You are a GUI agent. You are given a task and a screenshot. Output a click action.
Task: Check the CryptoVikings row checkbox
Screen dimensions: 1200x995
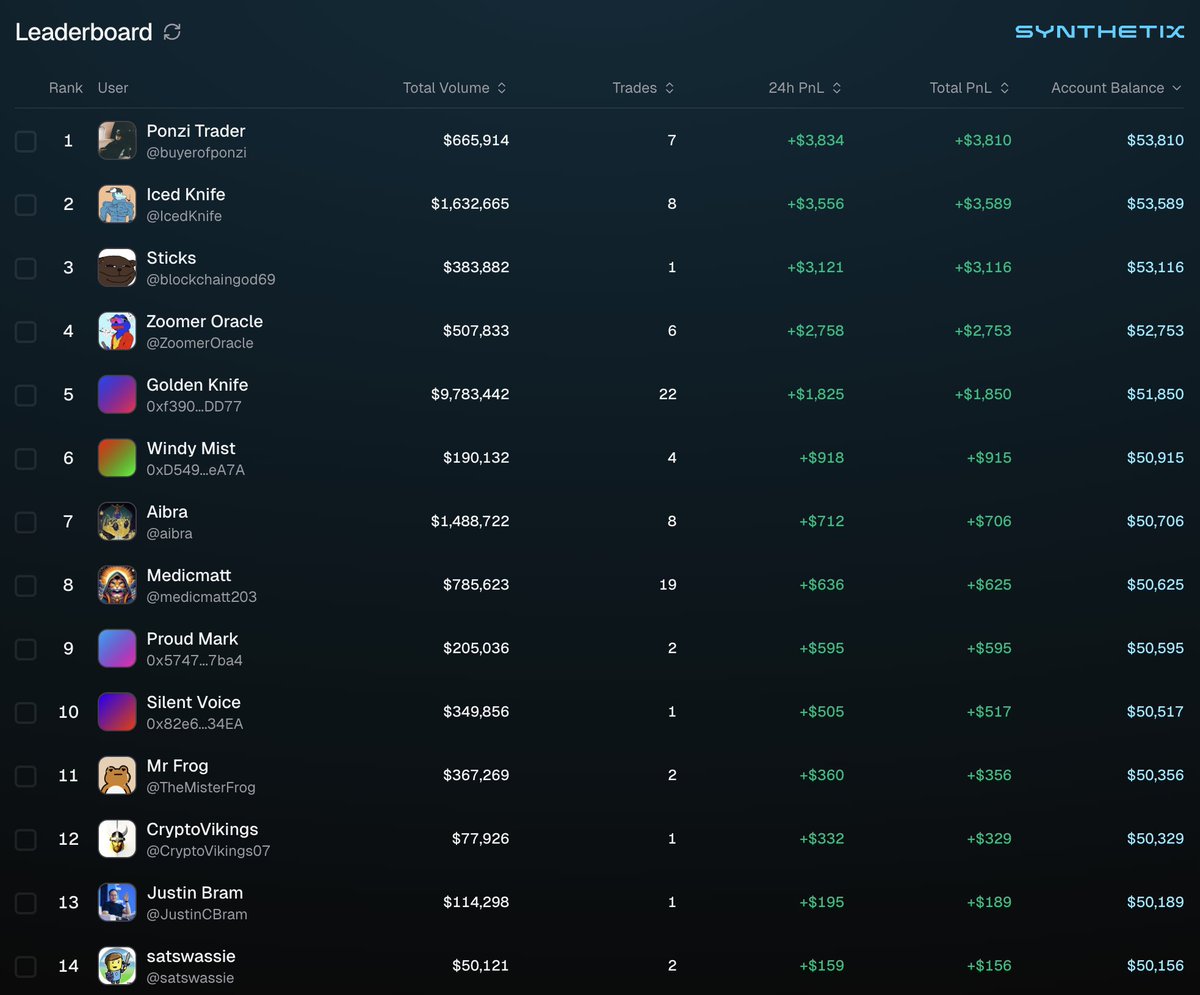coord(26,839)
